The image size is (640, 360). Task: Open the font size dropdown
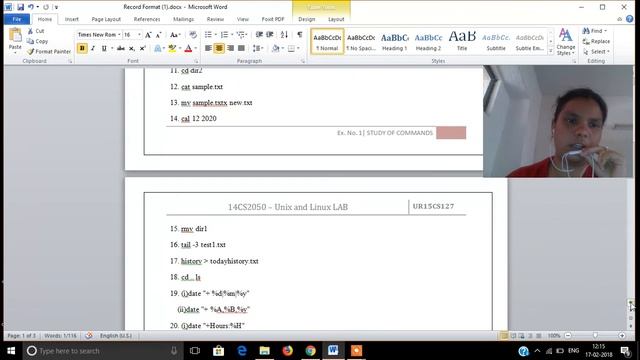pyautogui.click(x=139, y=35)
